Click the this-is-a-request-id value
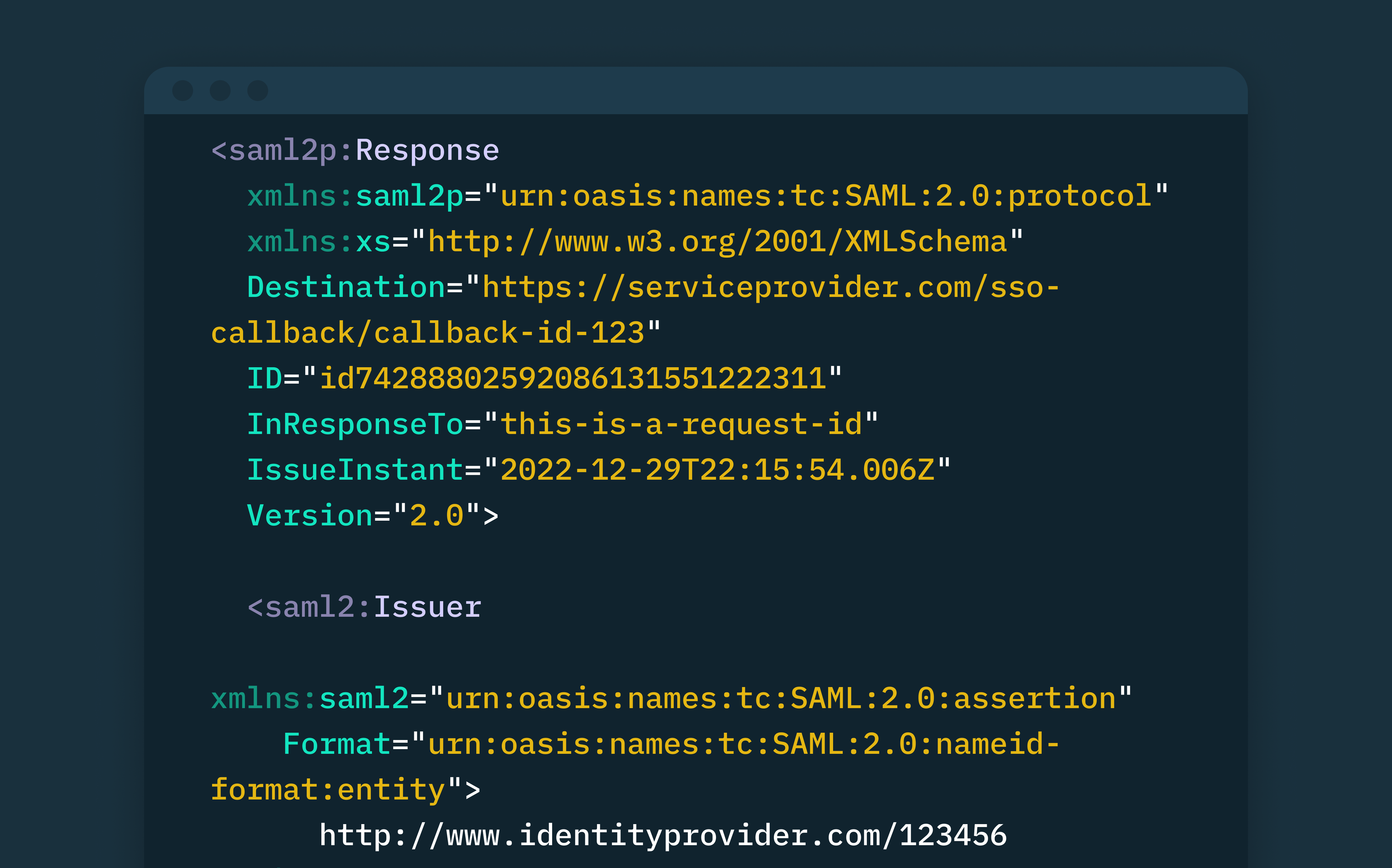This screenshot has width=1392, height=868. pos(681,424)
